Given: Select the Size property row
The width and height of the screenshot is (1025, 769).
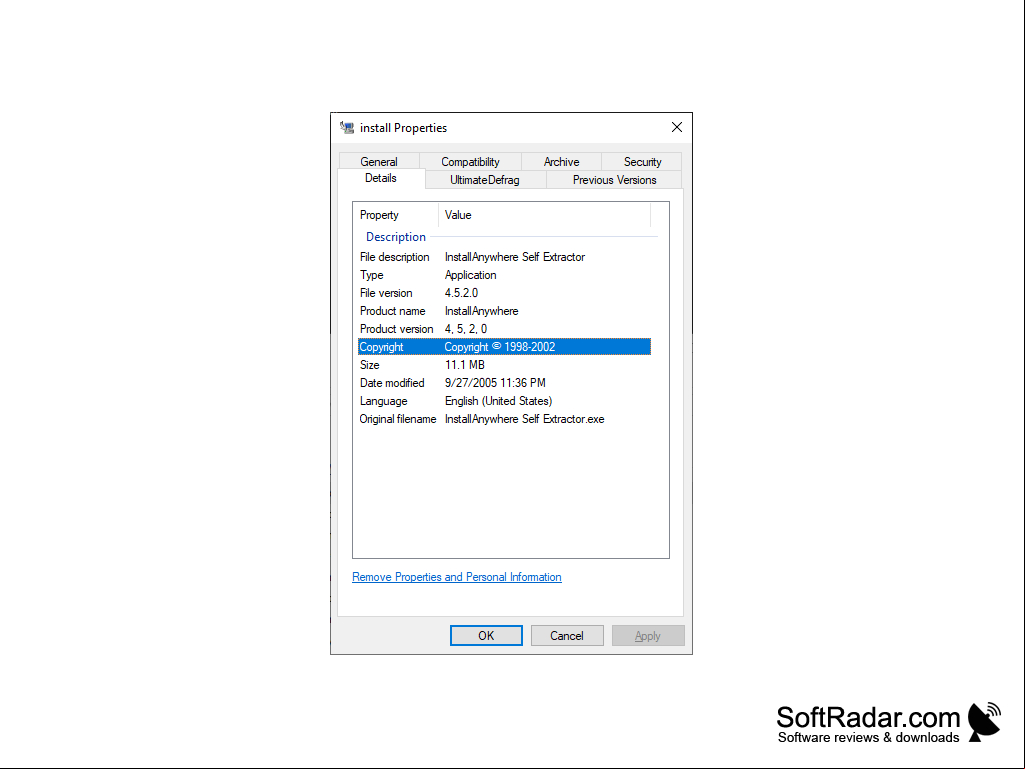Looking at the screenshot, I should coord(504,365).
